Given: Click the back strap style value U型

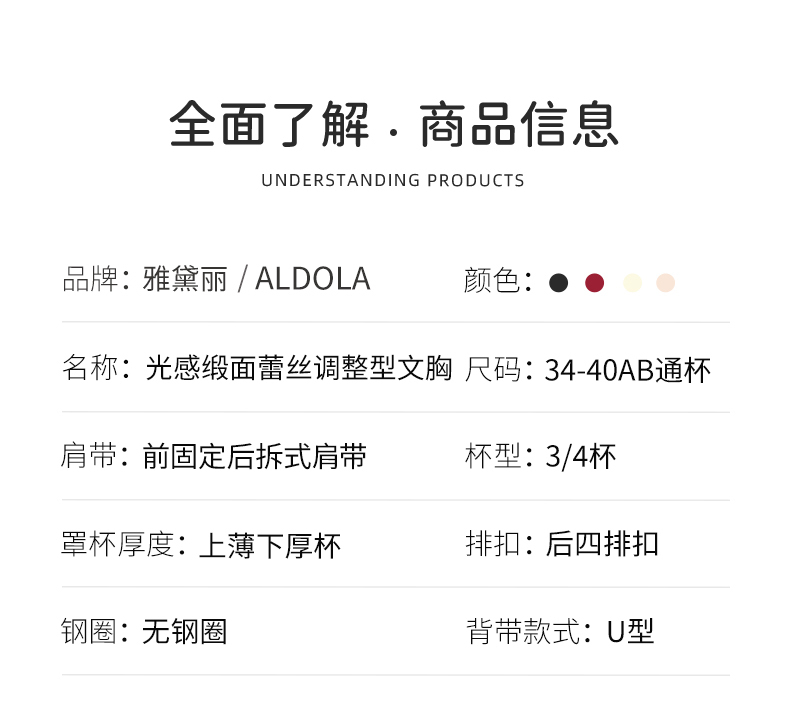Looking at the screenshot, I should (x=630, y=632).
